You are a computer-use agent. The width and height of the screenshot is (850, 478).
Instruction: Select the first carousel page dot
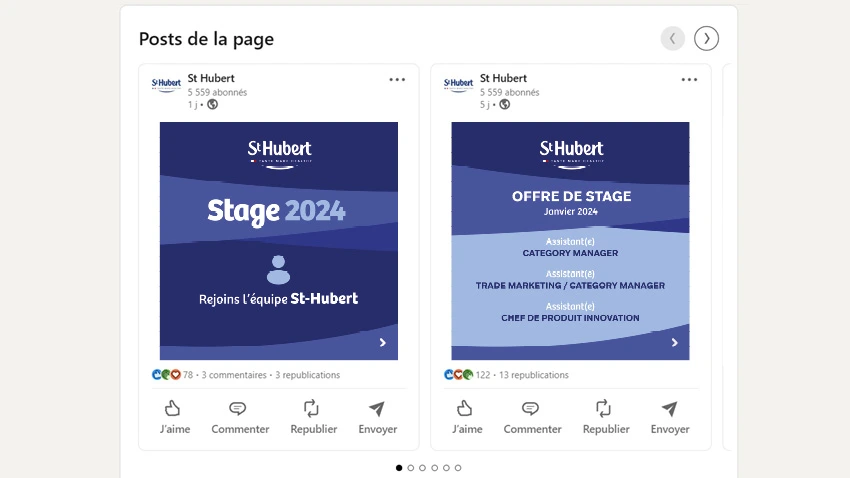(399, 468)
